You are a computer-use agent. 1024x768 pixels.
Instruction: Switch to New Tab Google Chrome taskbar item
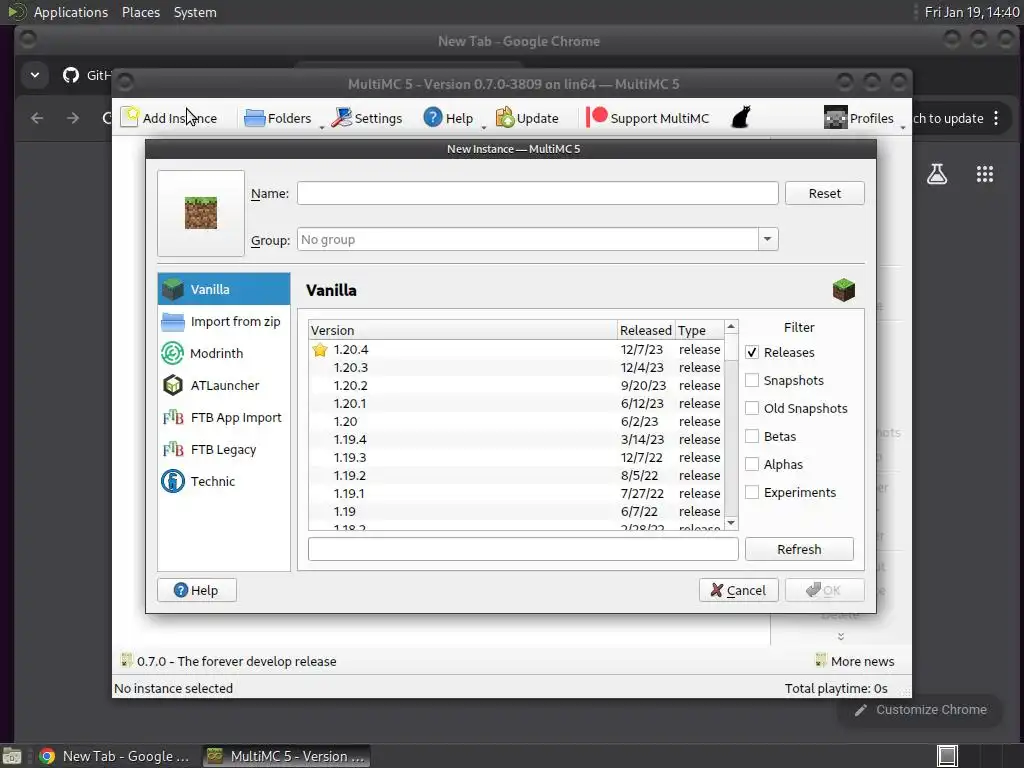pos(114,756)
